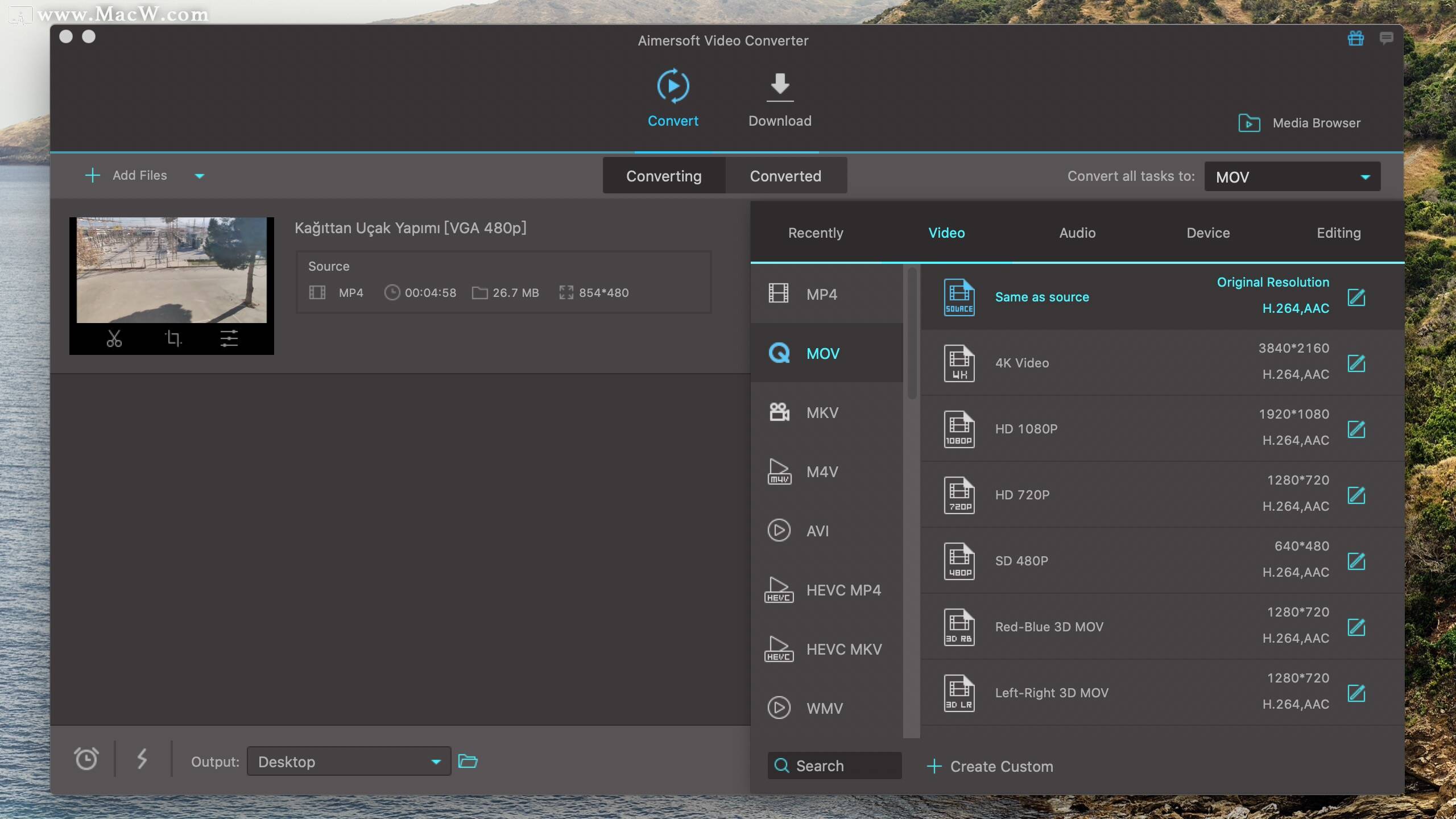Screen dimensions: 1456x819
Task: Click Add Files
Action: point(126,175)
